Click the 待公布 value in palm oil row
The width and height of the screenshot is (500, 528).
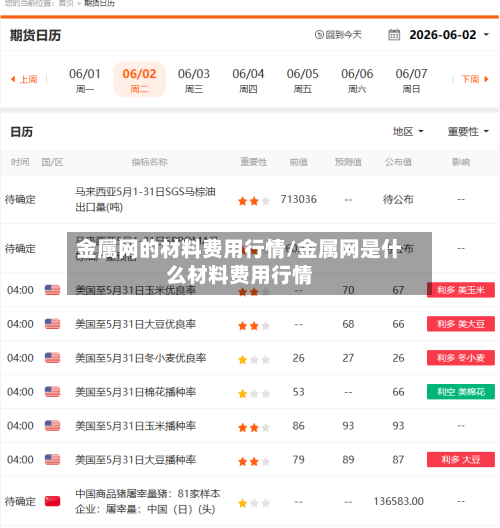click(398, 199)
